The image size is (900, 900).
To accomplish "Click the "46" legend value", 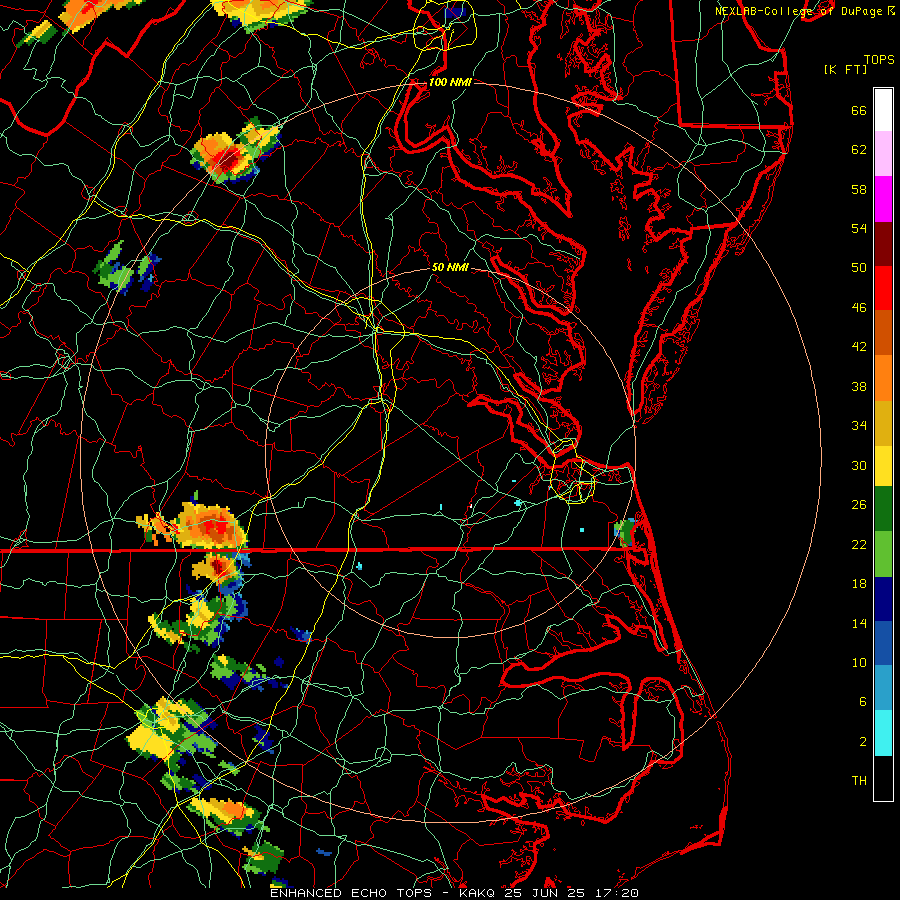I will (859, 308).
